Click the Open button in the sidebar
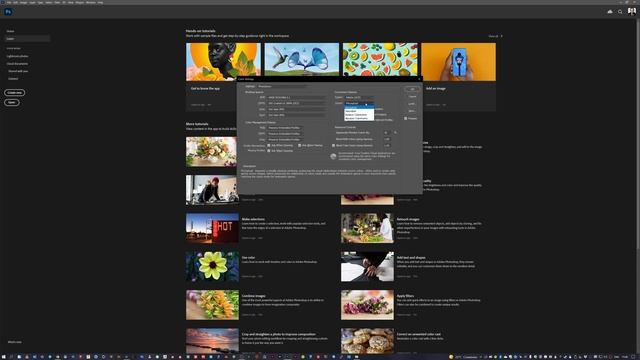The height and width of the screenshot is (360, 640). [x=12, y=102]
